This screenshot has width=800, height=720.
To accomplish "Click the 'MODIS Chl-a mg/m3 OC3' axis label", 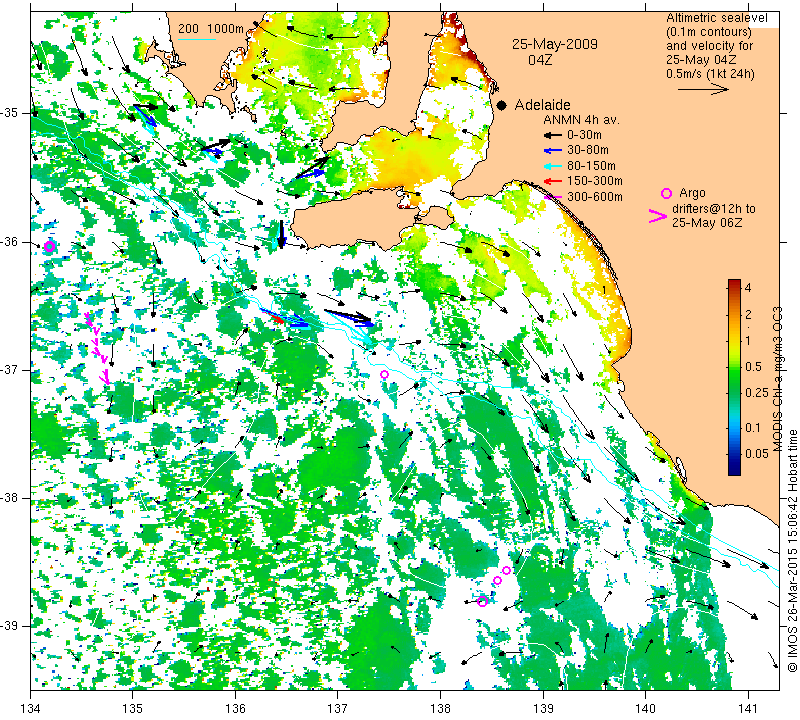I will point(778,379).
